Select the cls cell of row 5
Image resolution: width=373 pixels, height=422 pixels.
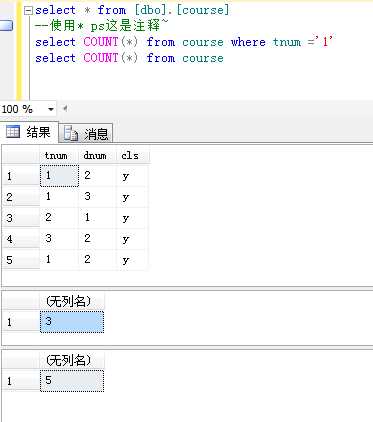132,260
